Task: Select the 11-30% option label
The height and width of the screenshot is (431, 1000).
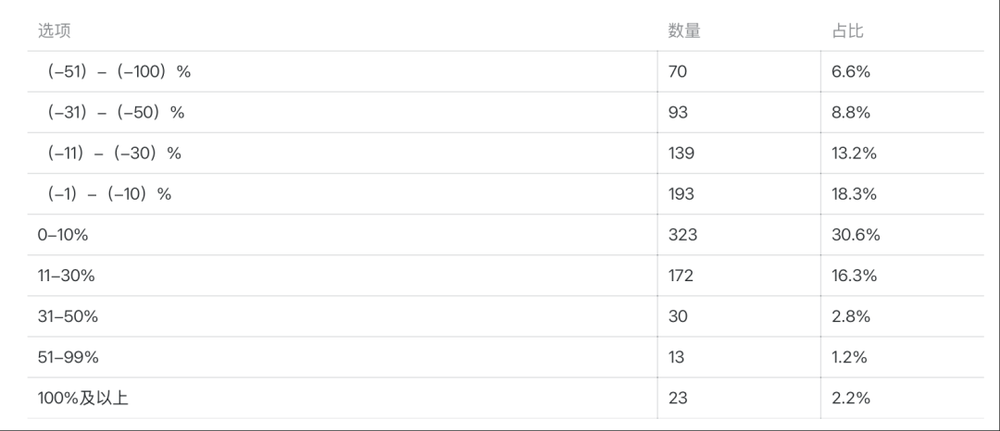Action: (68, 275)
